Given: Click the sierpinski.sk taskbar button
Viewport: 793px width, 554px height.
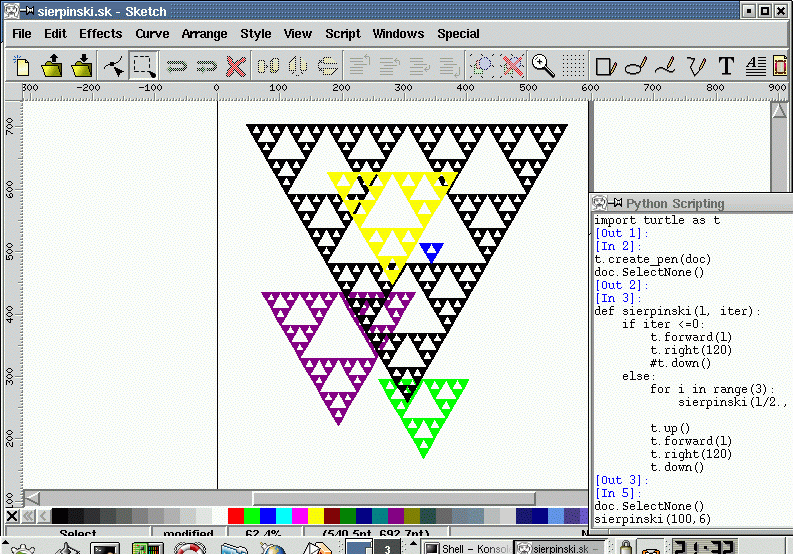Looking at the screenshot, I should pos(555,548).
